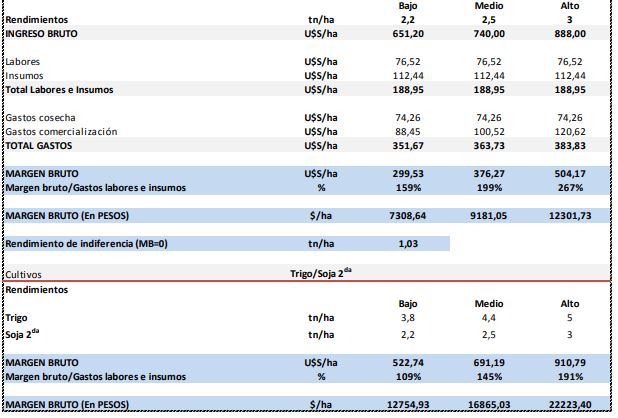Click the Total Labores e Insumos label
This screenshot has height=418, width=618.
click(x=59, y=89)
